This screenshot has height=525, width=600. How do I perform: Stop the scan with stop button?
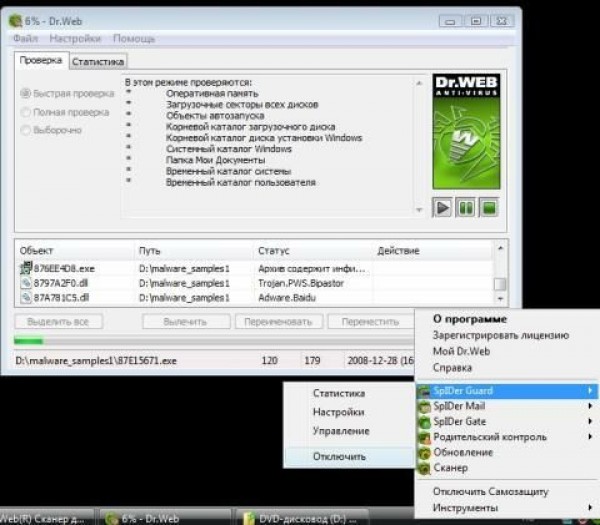point(489,208)
